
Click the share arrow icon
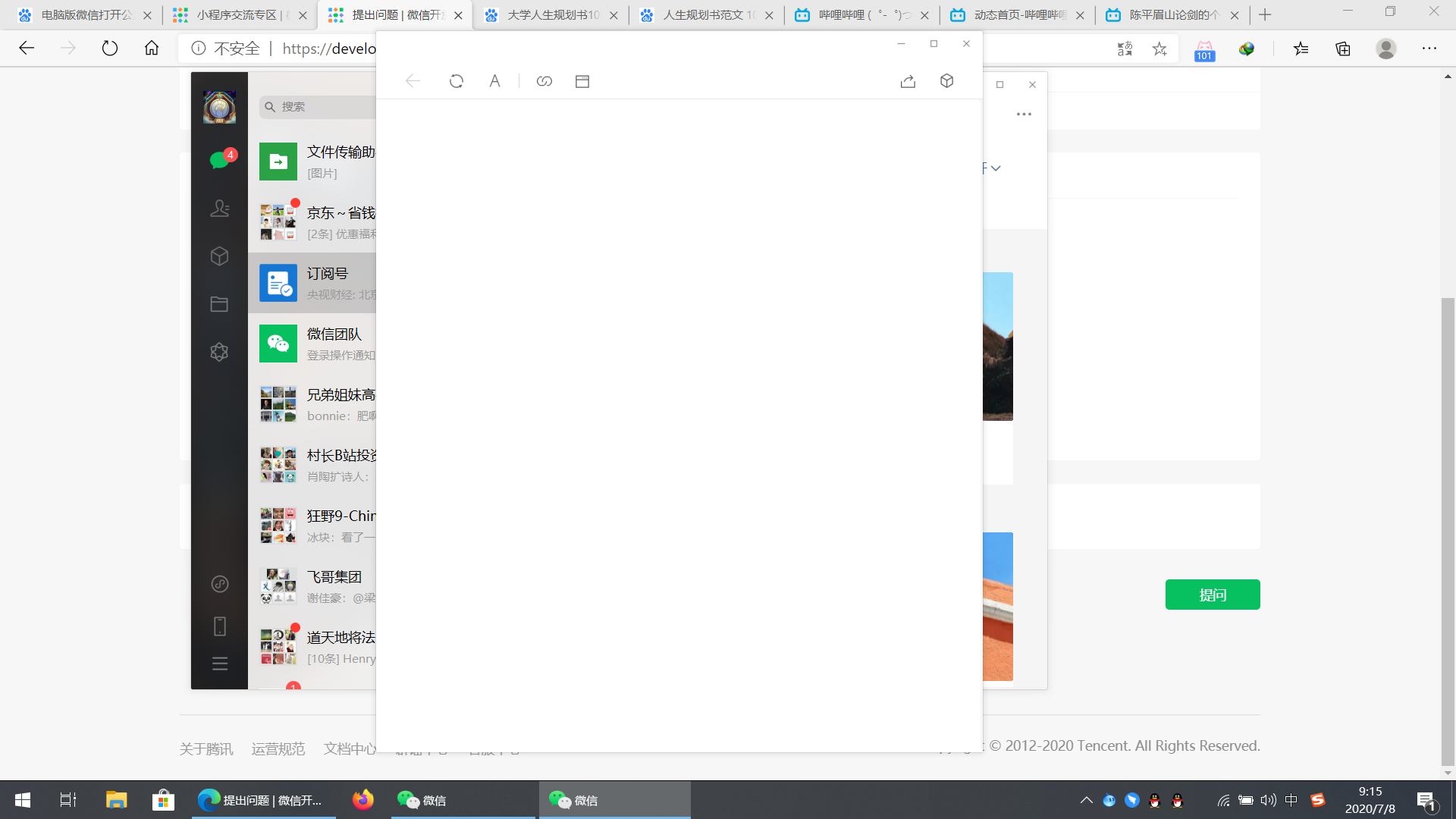908,81
